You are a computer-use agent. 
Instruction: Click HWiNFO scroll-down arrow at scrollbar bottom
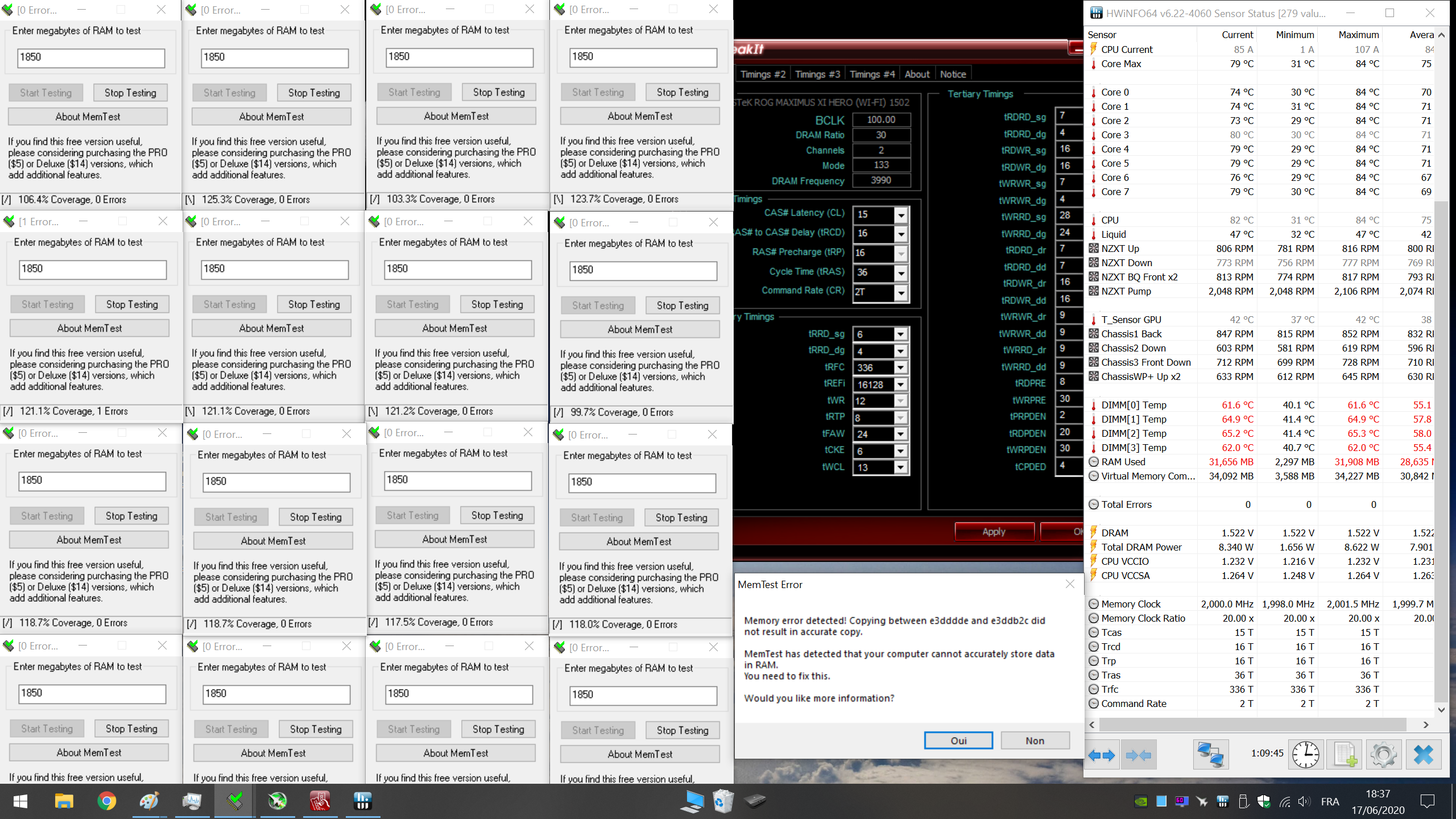pyautogui.click(x=1441, y=709)
